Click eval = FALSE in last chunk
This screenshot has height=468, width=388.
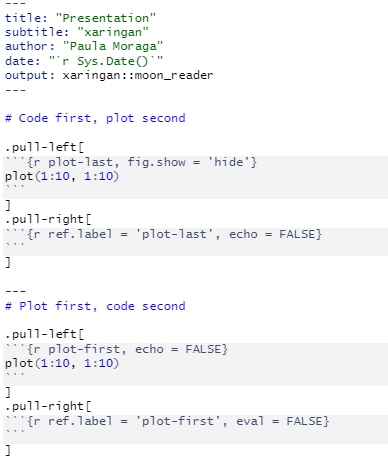tap(279, 421)
